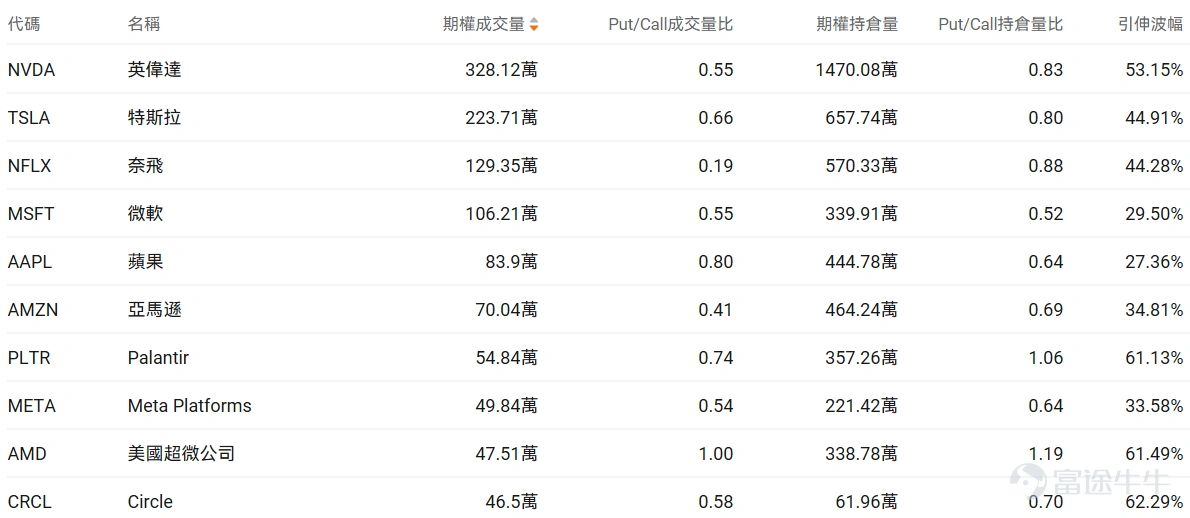Sort by 期權成交量 sort arrow icon
The width and height of the screenshot is (1190, 518).
click(x=534, y=25)
